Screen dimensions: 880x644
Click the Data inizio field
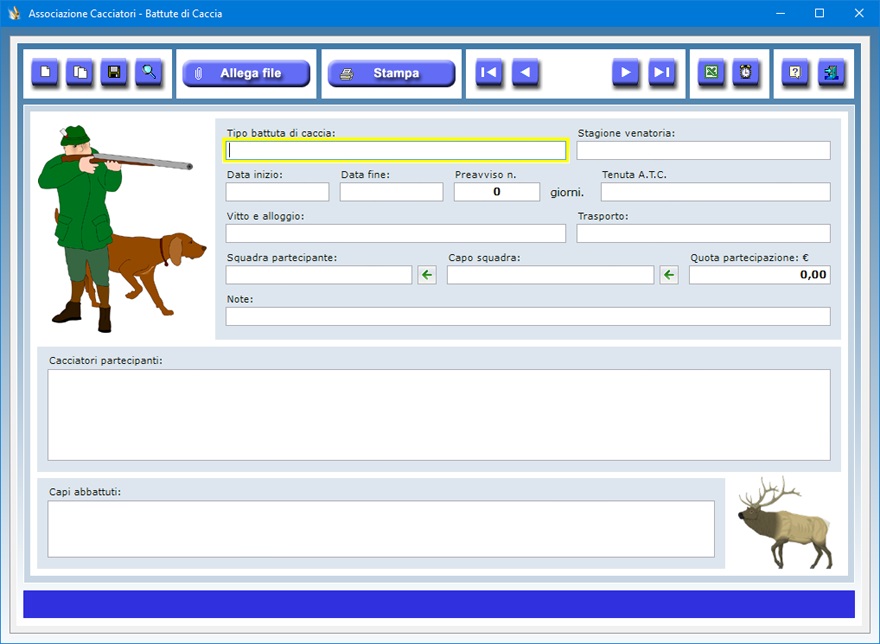click(x=277, y=192)
